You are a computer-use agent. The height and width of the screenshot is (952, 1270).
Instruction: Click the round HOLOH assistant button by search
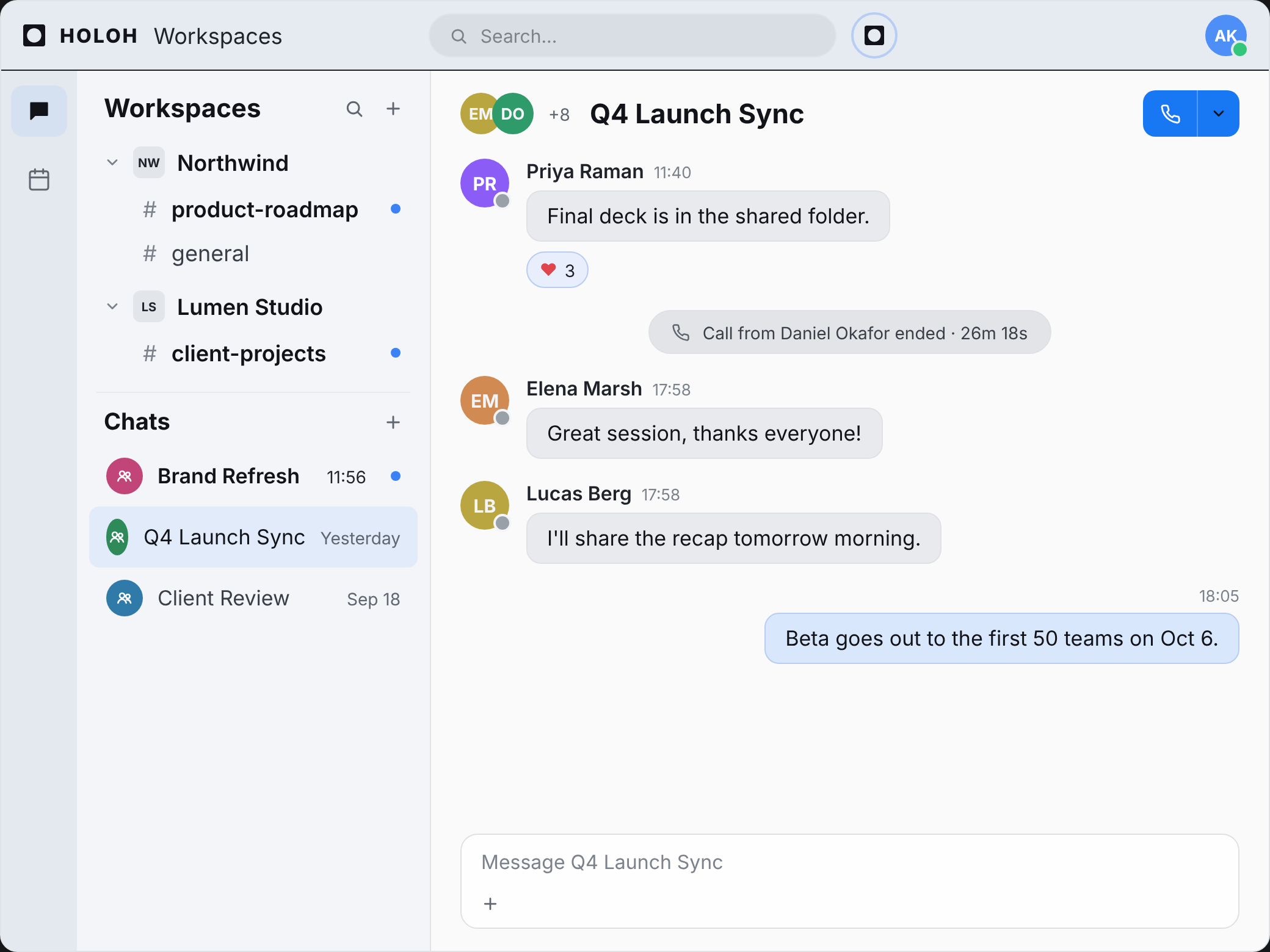pyautogui.click(x=874, y=35)
